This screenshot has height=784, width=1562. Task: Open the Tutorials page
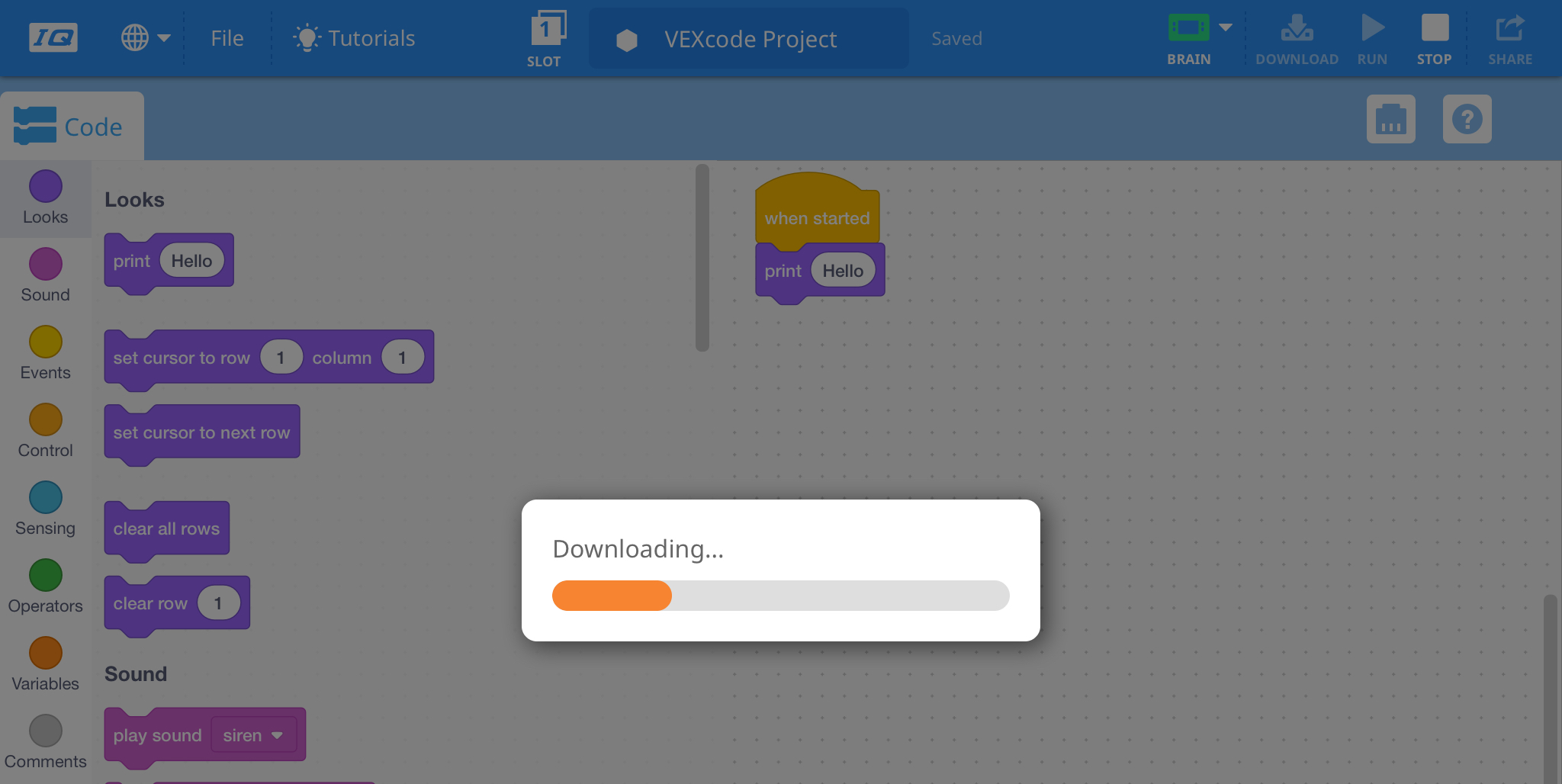point(354,37)
